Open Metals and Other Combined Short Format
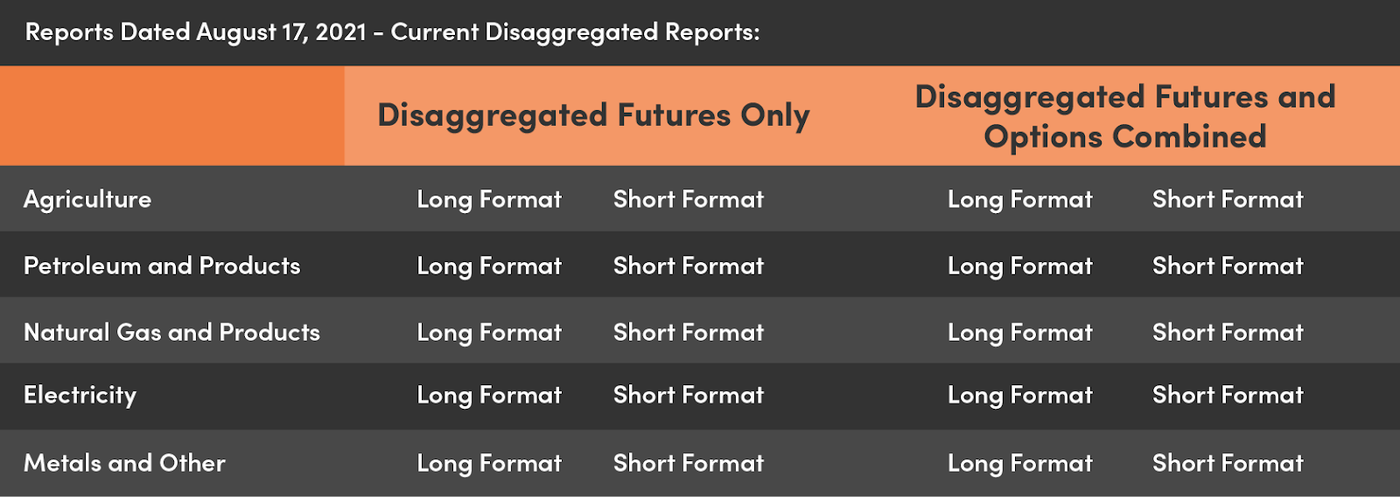 pyautogui.click(x=1227, y=463)
